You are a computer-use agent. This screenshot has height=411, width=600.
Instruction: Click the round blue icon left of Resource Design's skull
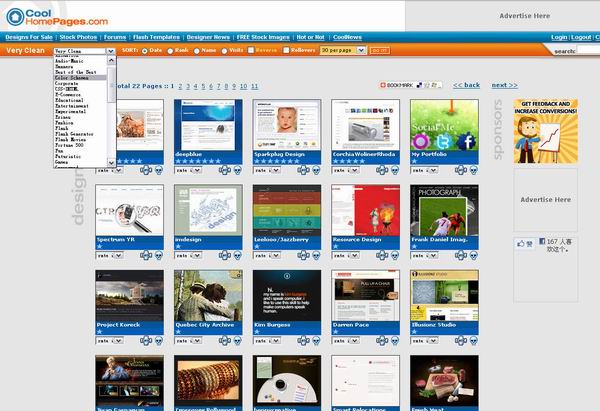[x=382, y=255]
